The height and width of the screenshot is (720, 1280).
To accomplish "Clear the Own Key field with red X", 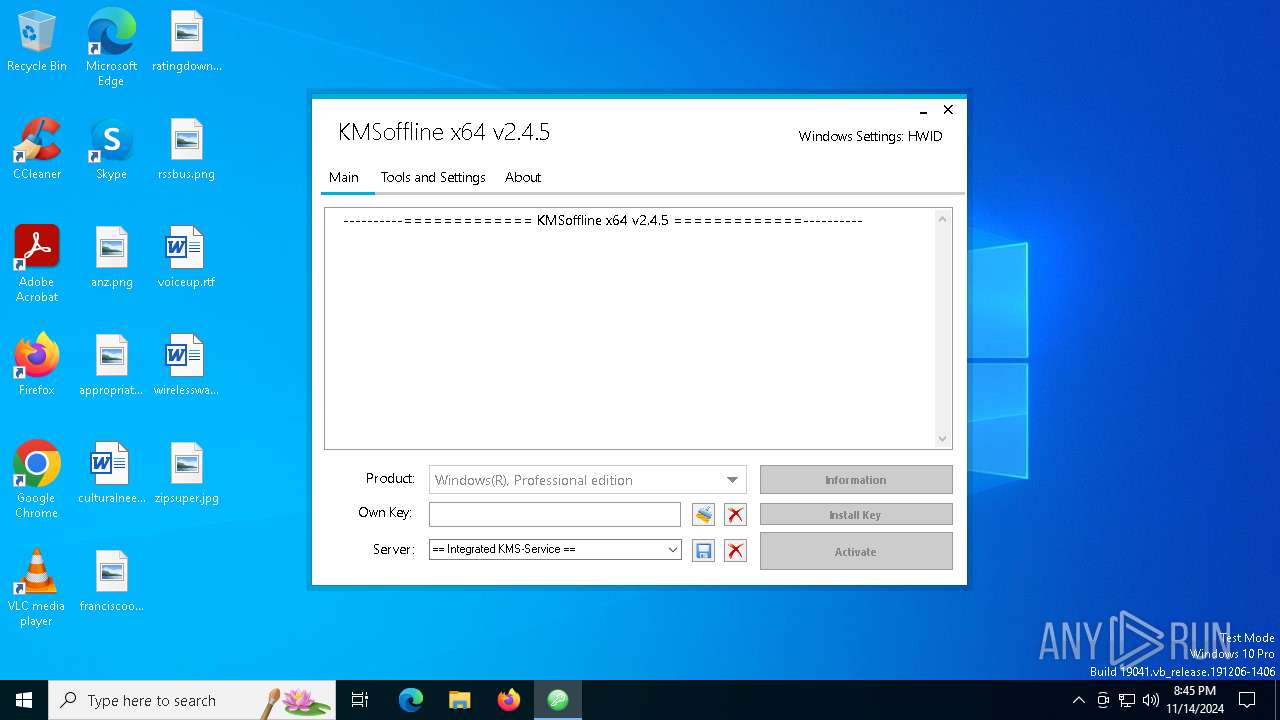I will [736, 515].
